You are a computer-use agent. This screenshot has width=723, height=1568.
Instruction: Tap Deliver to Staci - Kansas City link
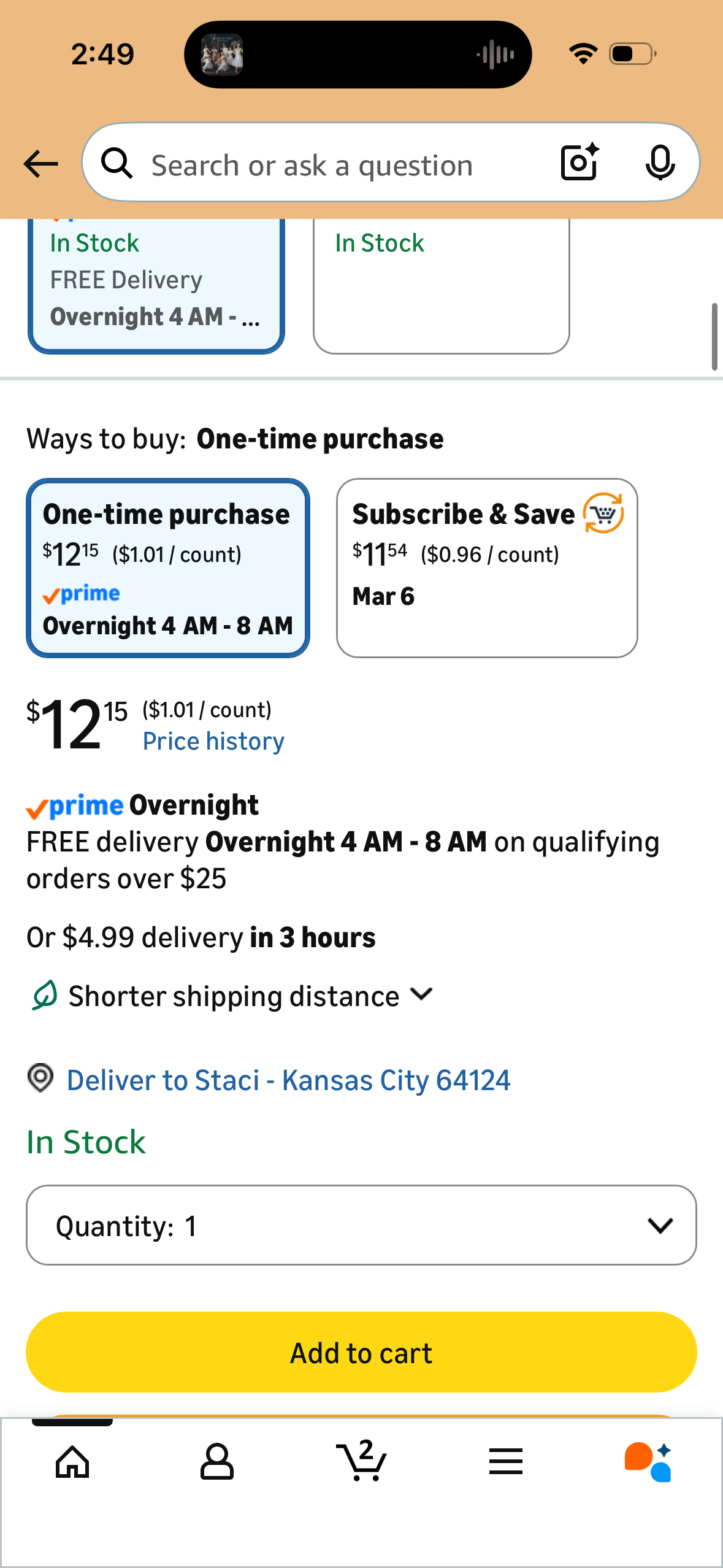coord(288,1080)
